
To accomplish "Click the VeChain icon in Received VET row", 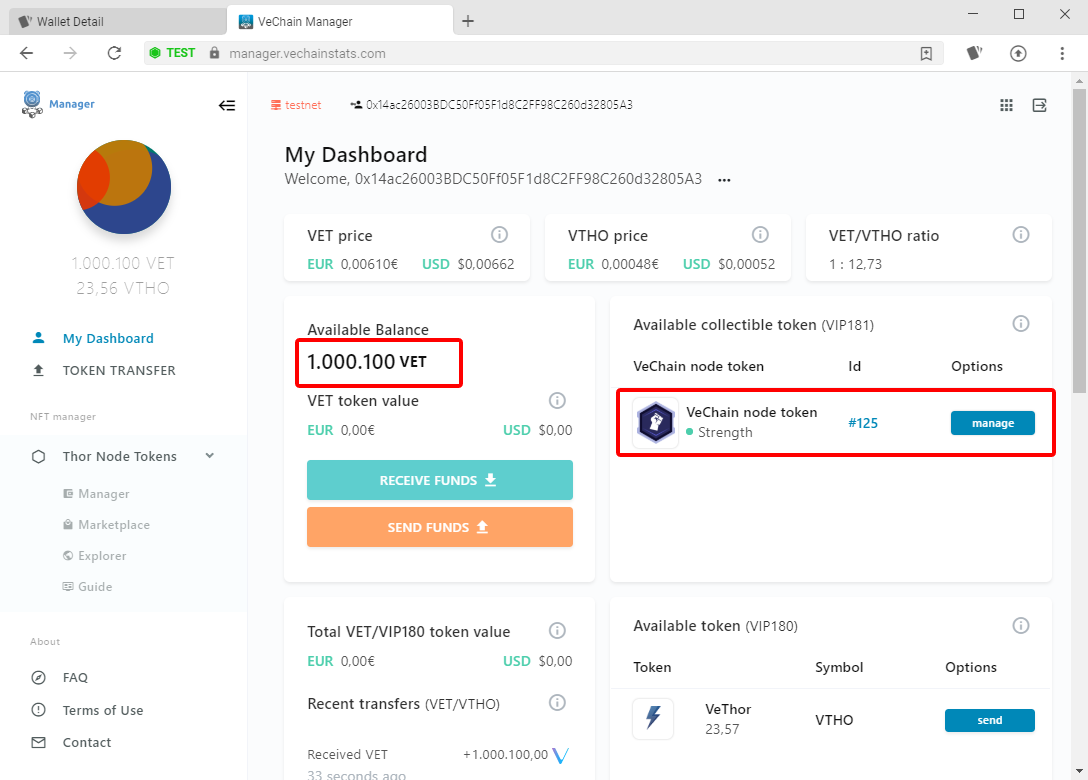I will pyautogui.click(x=561, y=755).
